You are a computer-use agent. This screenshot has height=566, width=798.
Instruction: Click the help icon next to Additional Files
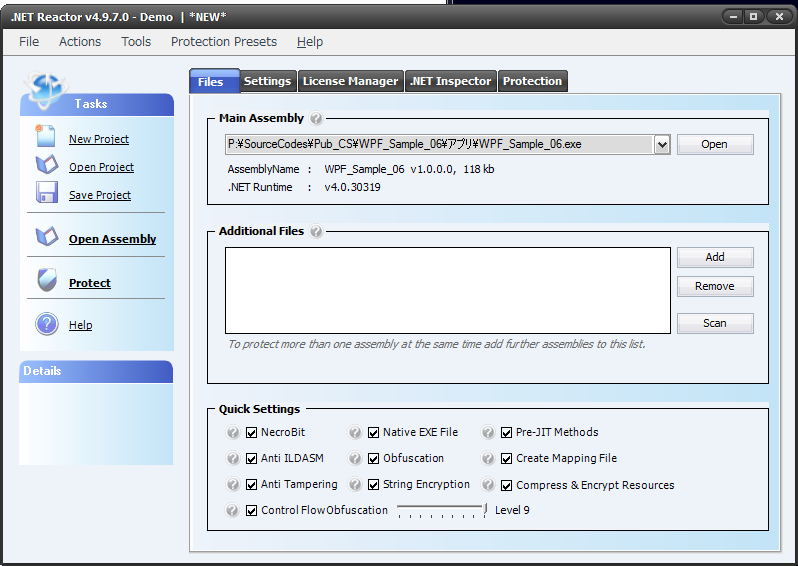pos(316,232)
